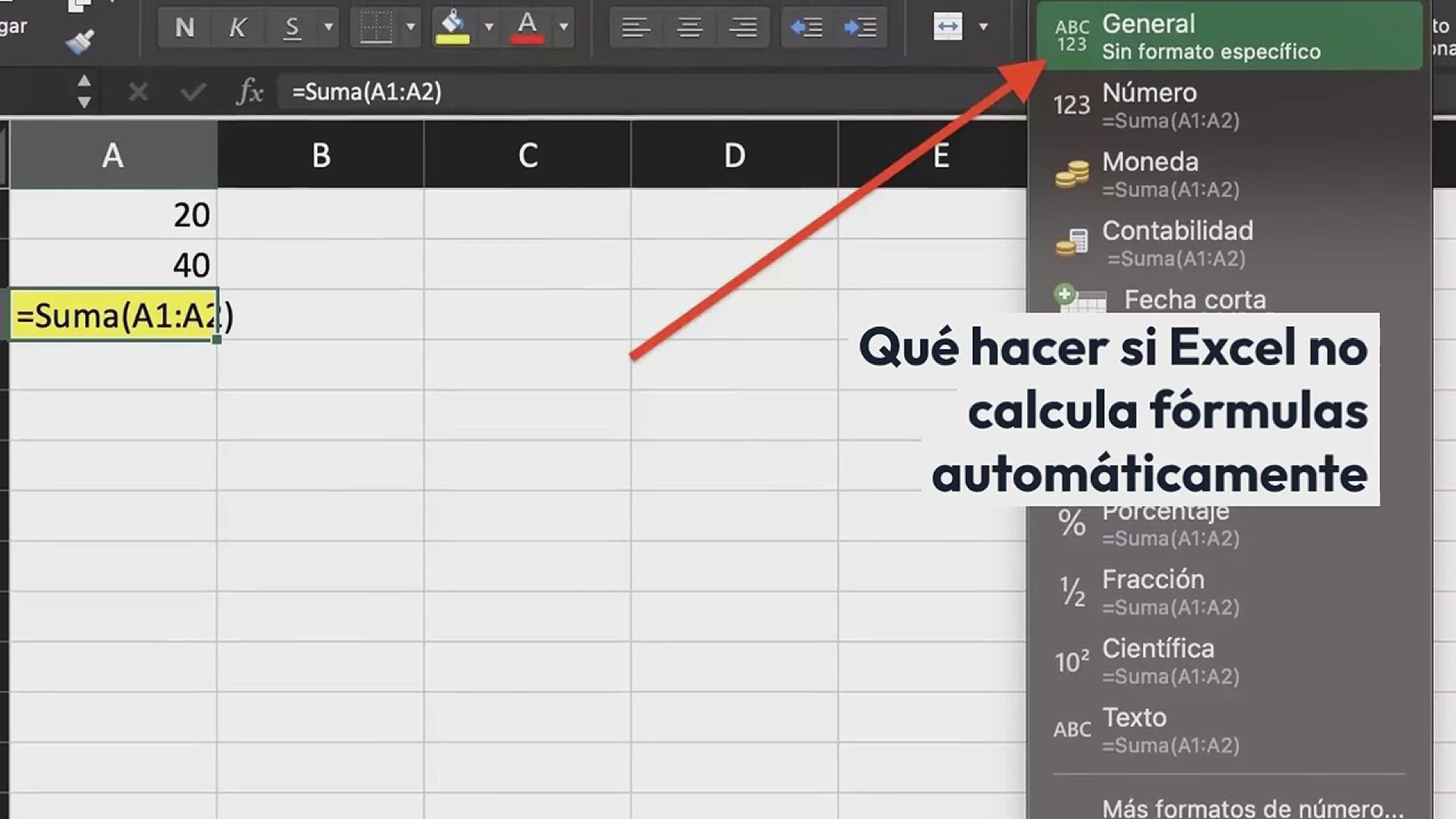Toggle italic (K) formatting
This screenshot has height=819, width=1456.
click(x=237, y=28)
